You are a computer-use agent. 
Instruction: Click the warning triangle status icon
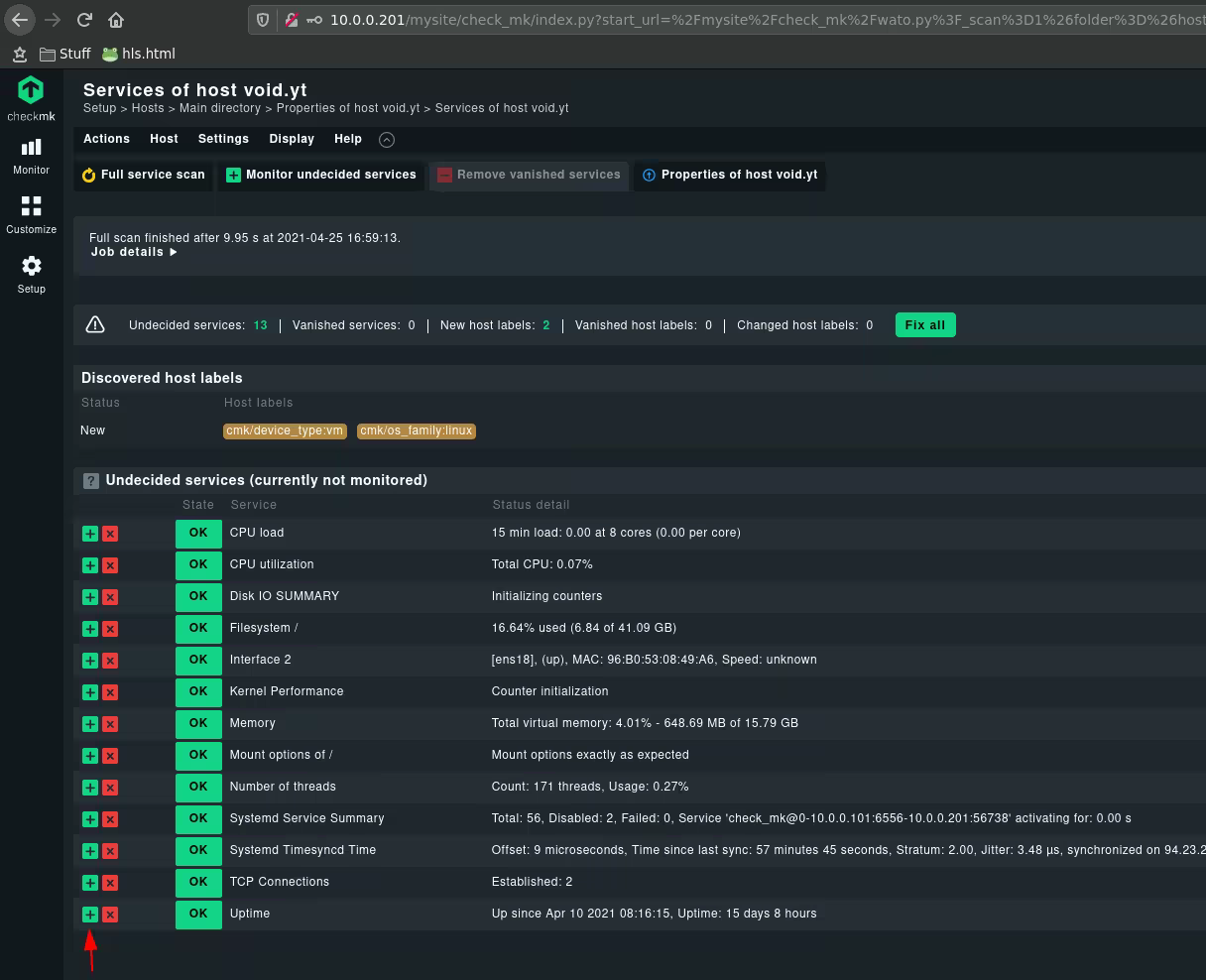click(95, 324)
